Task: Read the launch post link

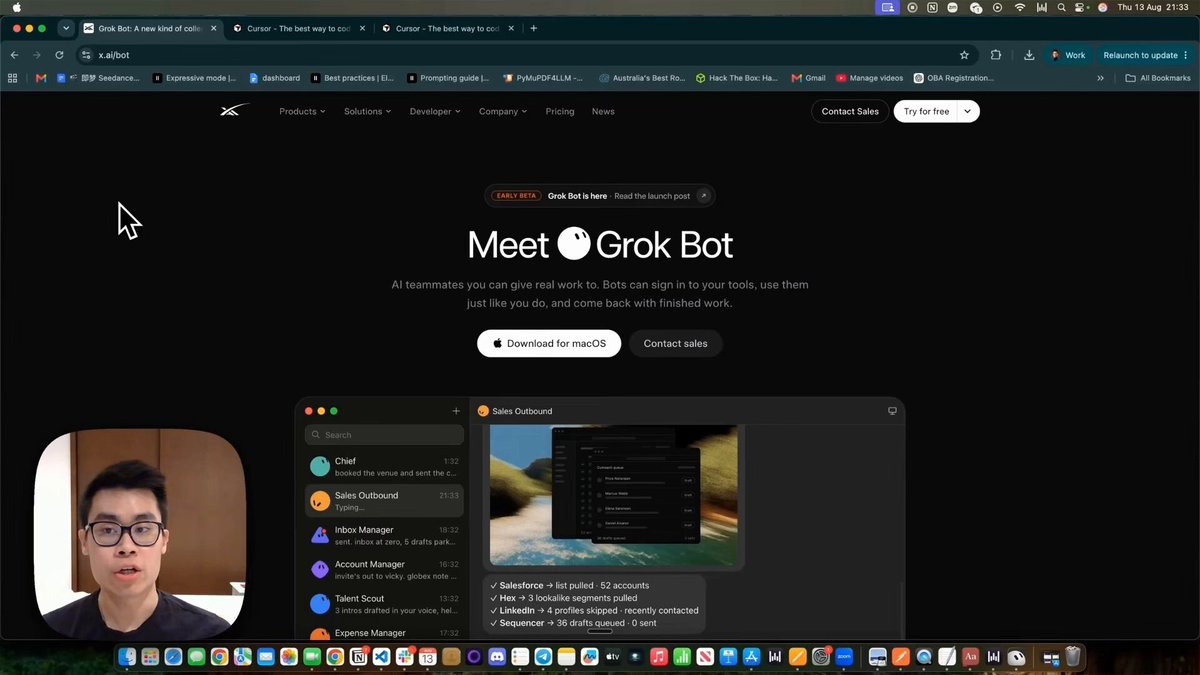Action: [652, 196]
